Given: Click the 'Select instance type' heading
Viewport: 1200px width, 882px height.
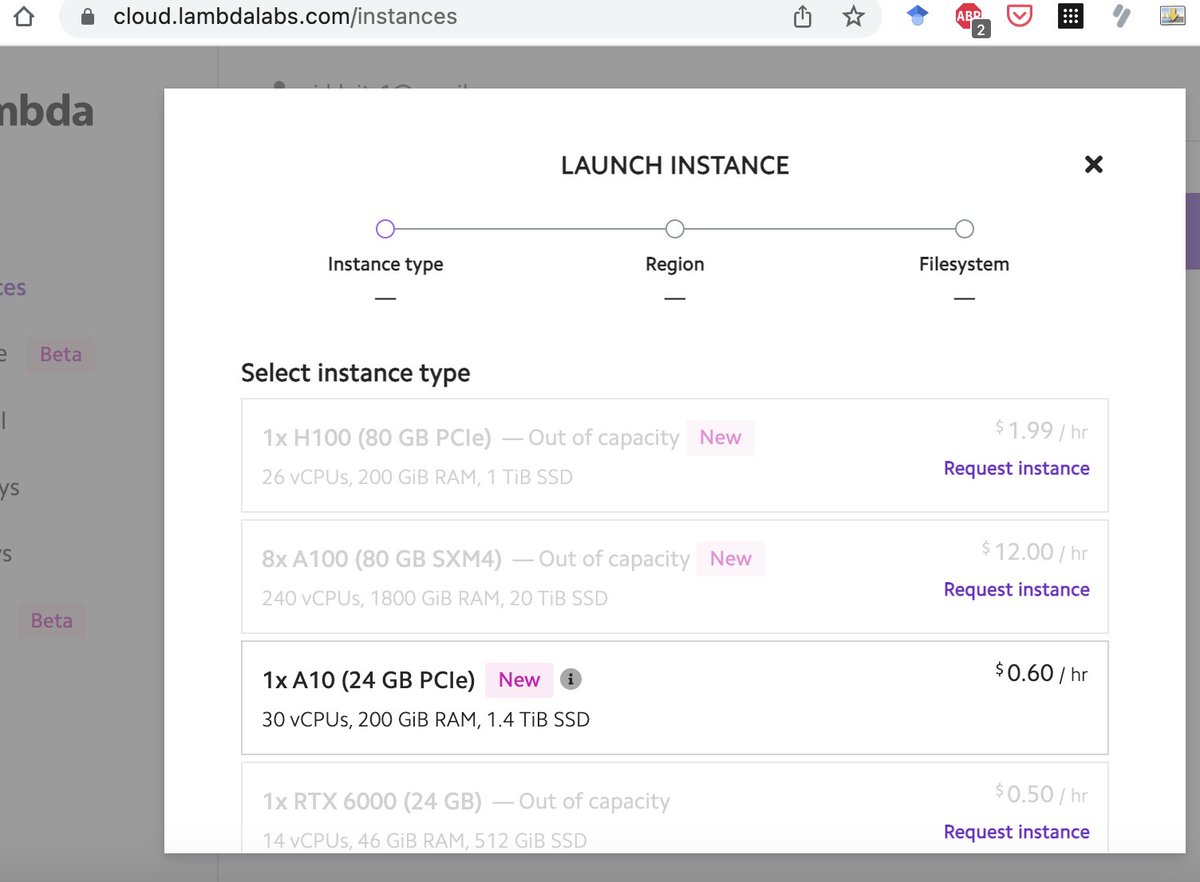Looking at the screenshot, I should click(355, 373).
